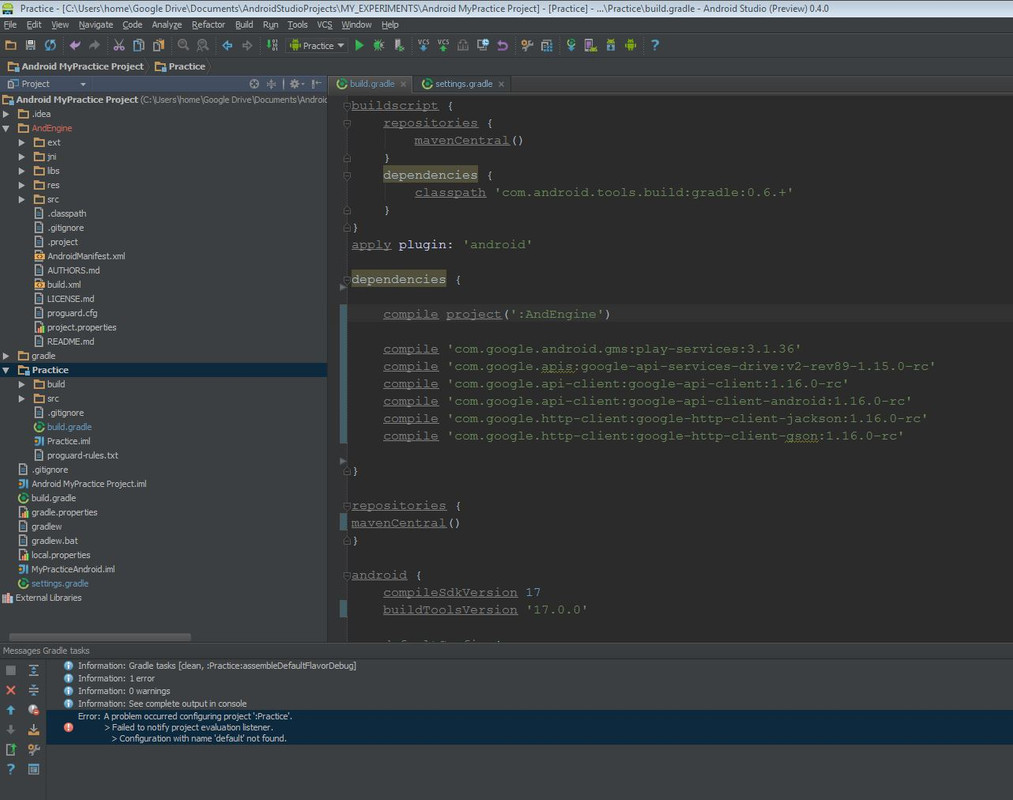Screen dimensions: 1013x800
Task: Click Export to text file icon in Messages
Action: (x=11, y=750)
